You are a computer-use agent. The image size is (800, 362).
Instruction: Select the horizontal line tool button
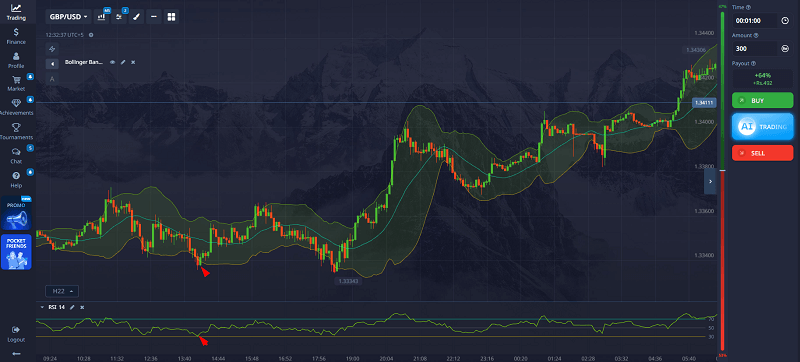154,17
